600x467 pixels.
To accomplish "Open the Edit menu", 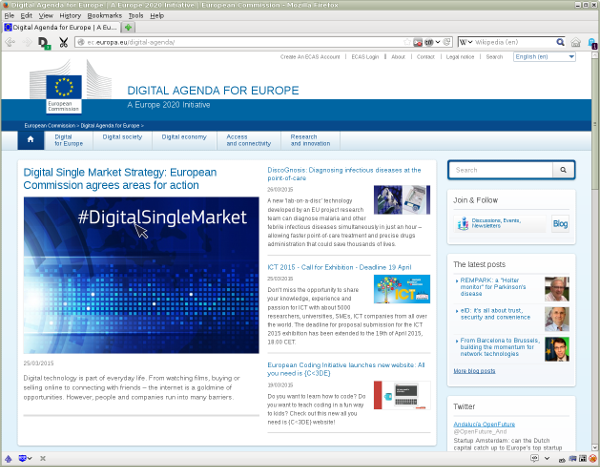I will tap(26, 15).
